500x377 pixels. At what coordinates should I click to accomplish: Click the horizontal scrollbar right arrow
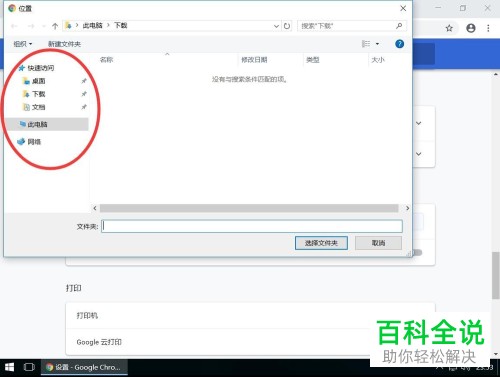click(x=407, y=208)
